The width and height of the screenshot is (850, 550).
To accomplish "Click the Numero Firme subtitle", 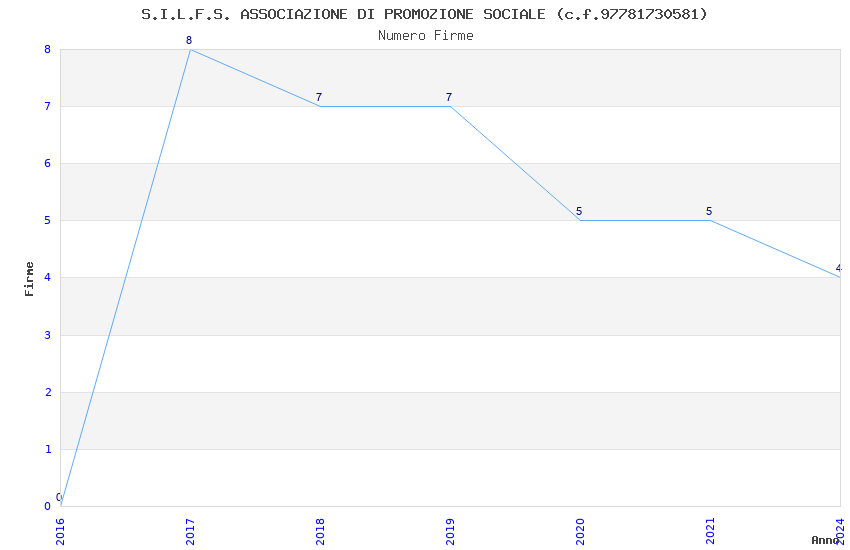I will pyautogui.click(x=426, y=36).
